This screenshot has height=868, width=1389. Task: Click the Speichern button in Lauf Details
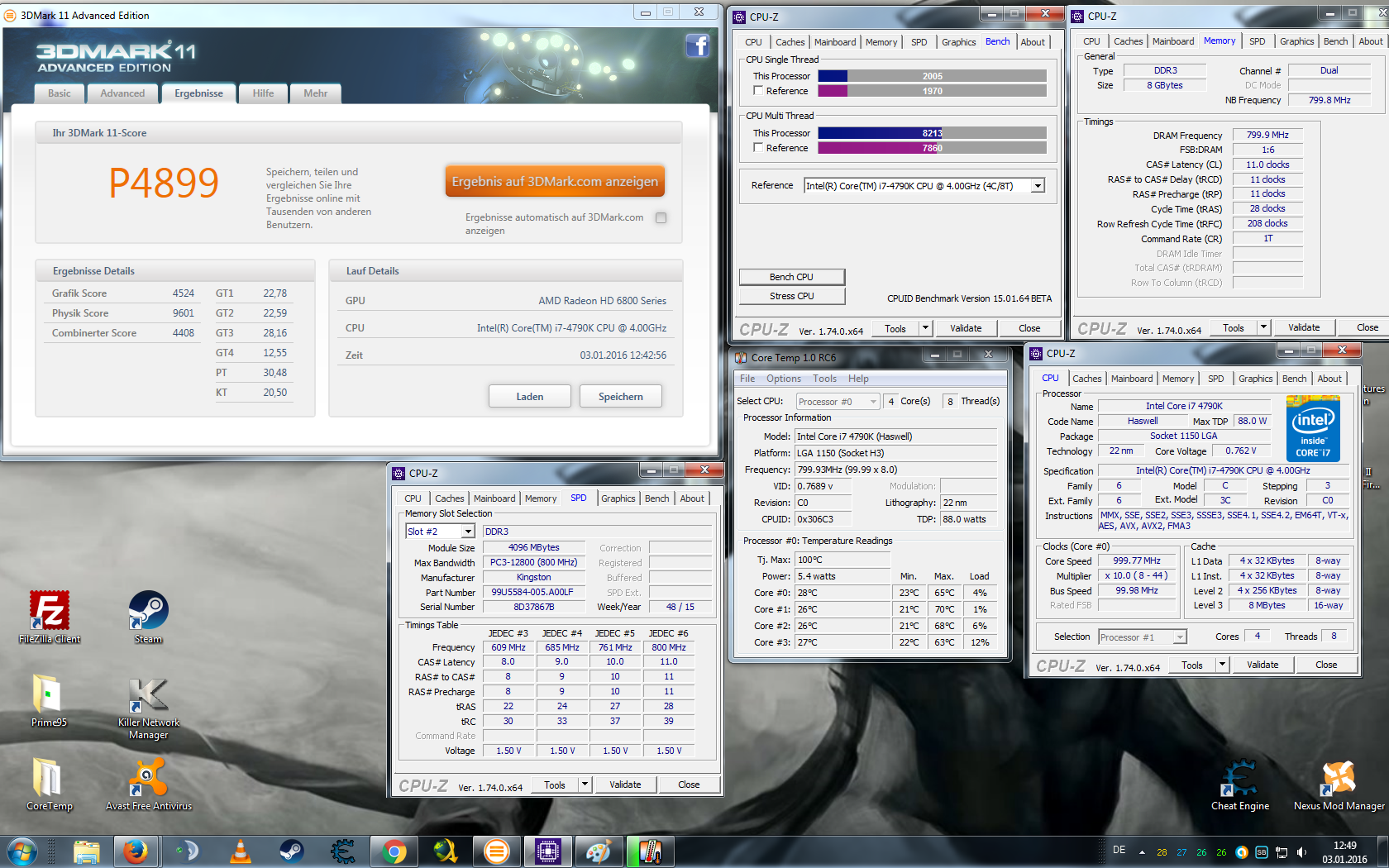pyautogui.click(x=621, y=397)
